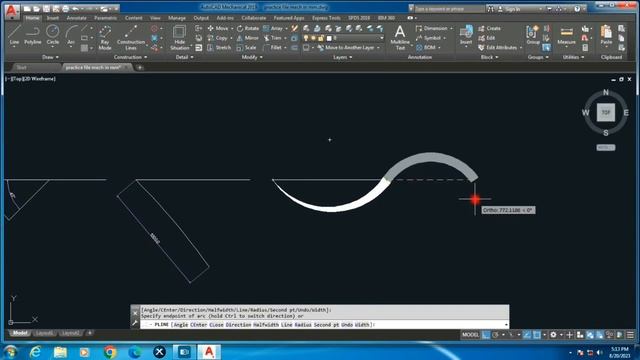
Task: Open the View ribbon tab
Action: click(155, 18)
